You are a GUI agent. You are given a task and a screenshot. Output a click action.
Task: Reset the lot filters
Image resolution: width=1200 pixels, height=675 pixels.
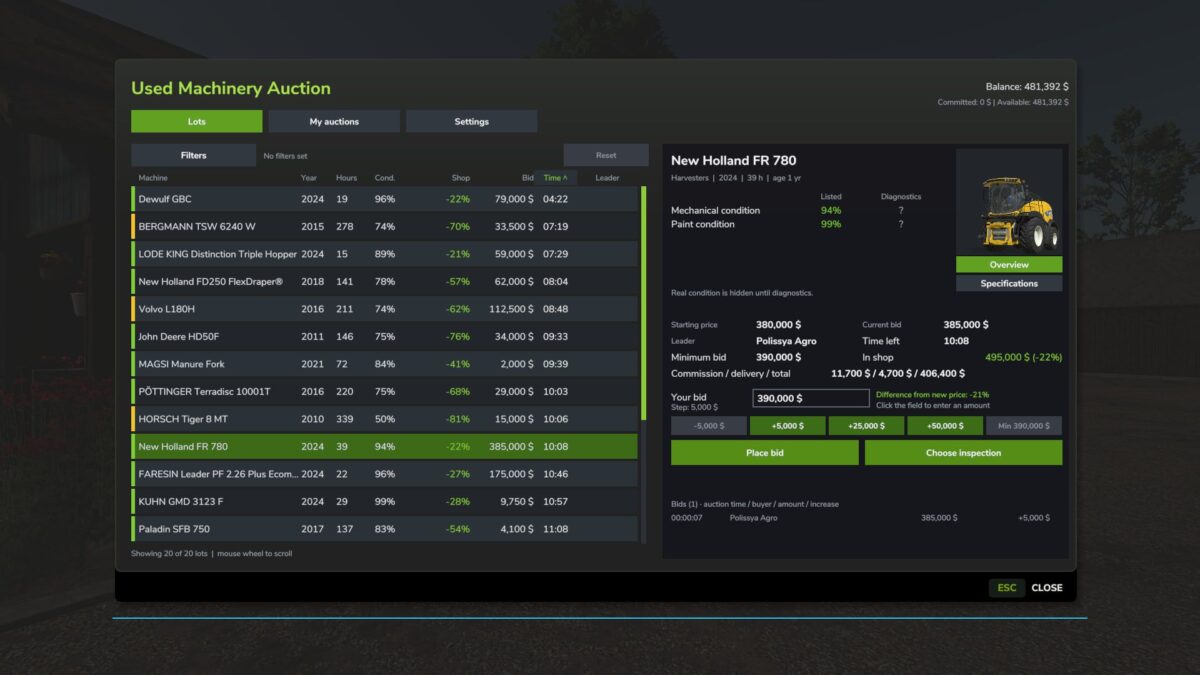point(606,155)
